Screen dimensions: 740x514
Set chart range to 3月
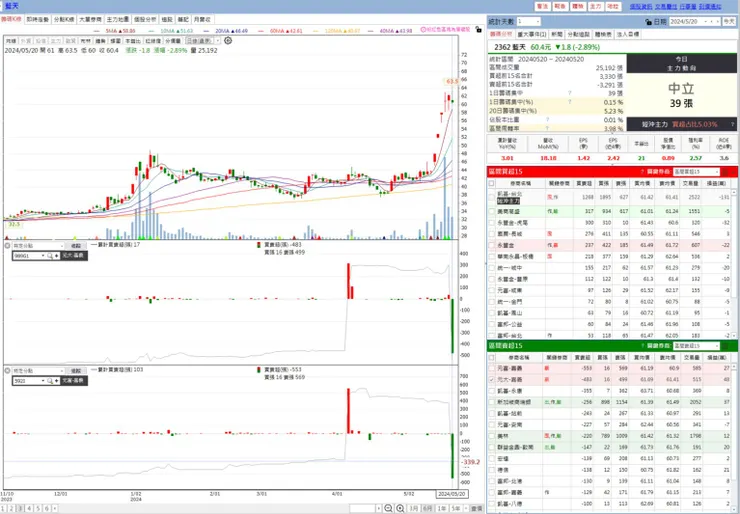(414, 508)
